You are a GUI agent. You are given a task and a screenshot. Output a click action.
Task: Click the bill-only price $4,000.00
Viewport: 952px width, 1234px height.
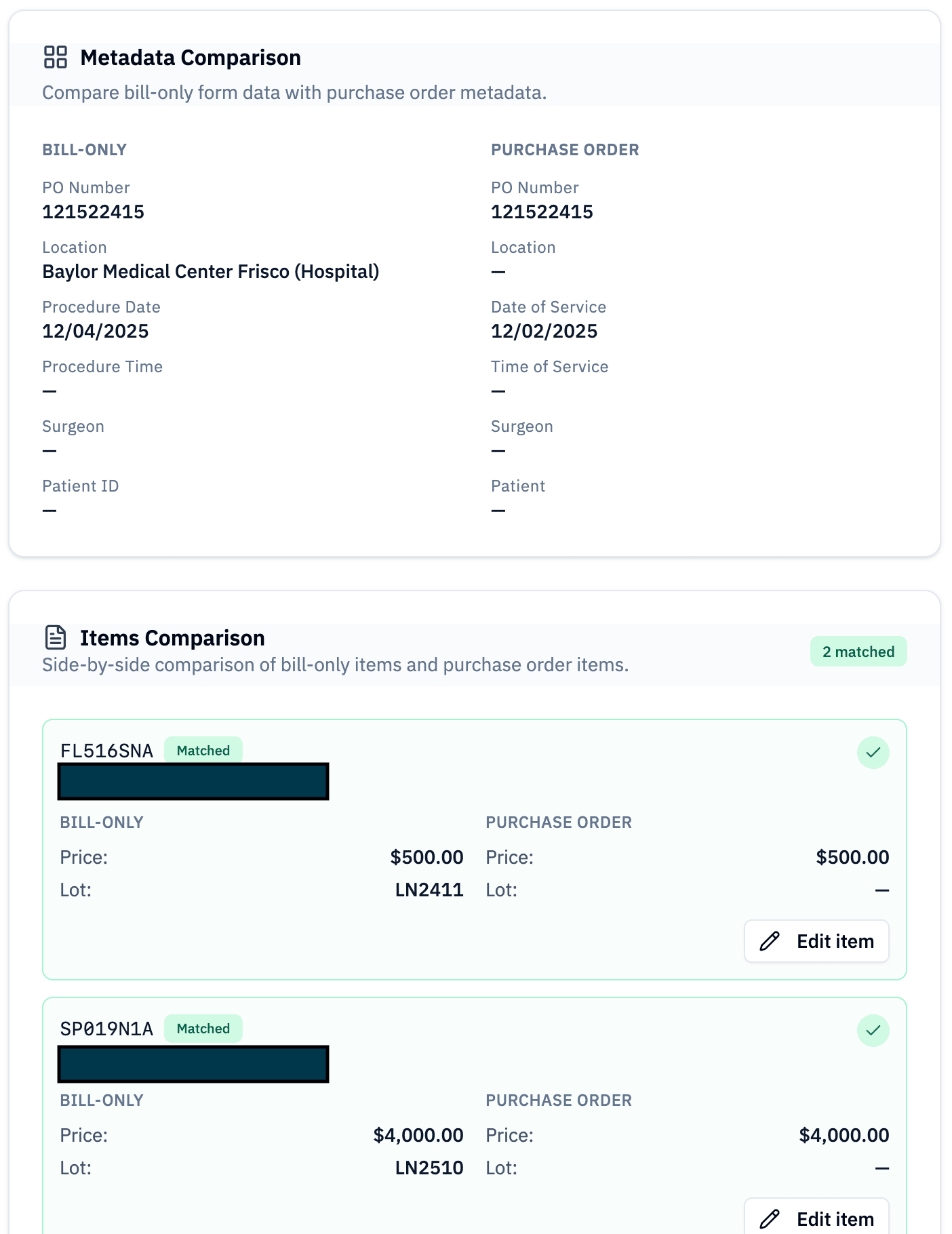click(418, 1136)
